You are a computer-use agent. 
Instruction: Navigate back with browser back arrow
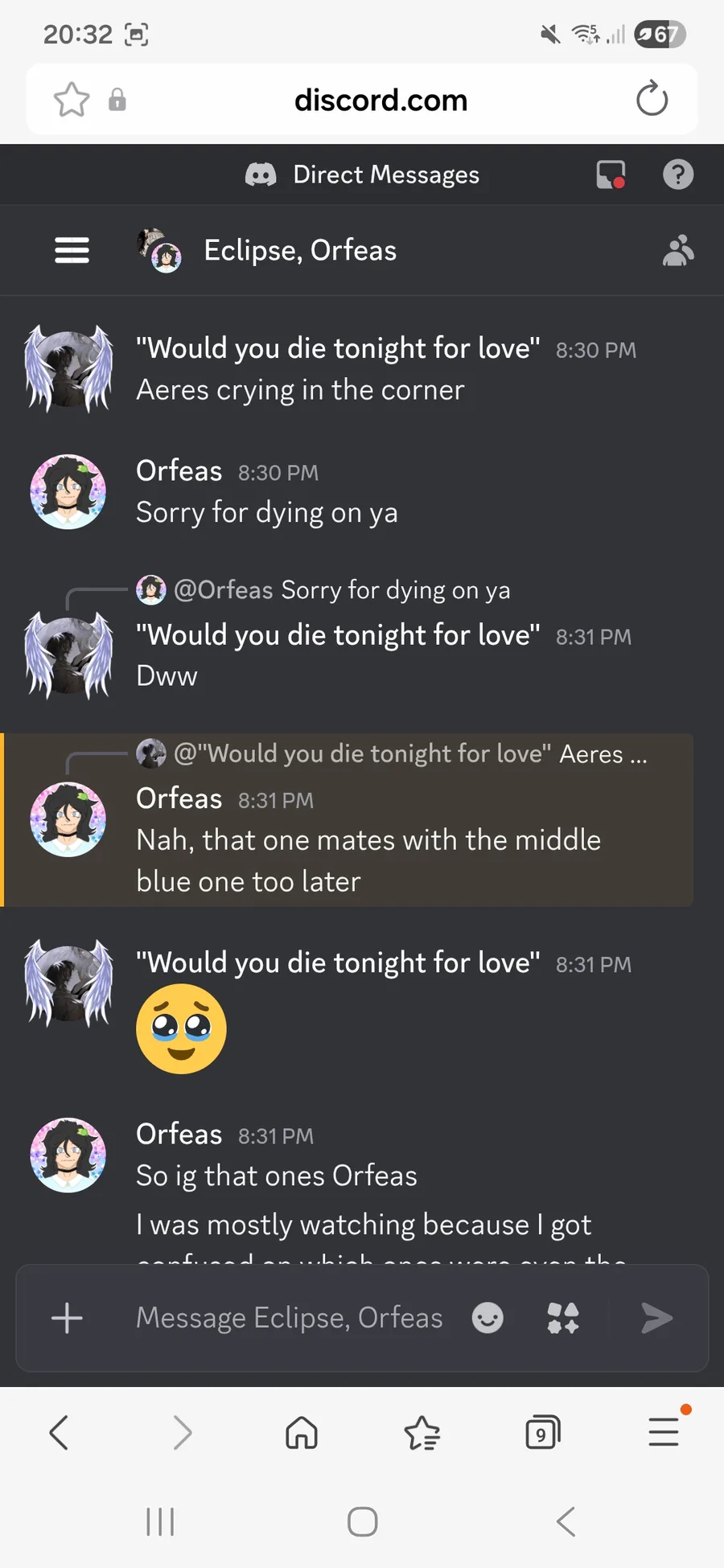click(x=59, y=1433)
